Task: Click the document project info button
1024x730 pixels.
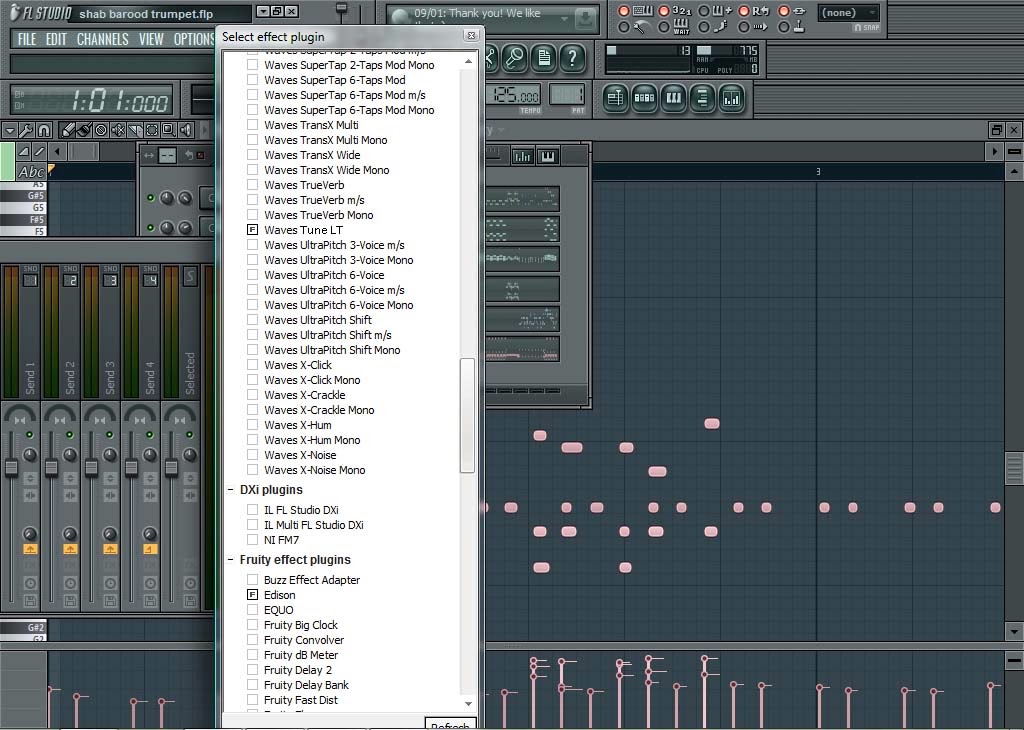Action: click(x=543, y=58)
